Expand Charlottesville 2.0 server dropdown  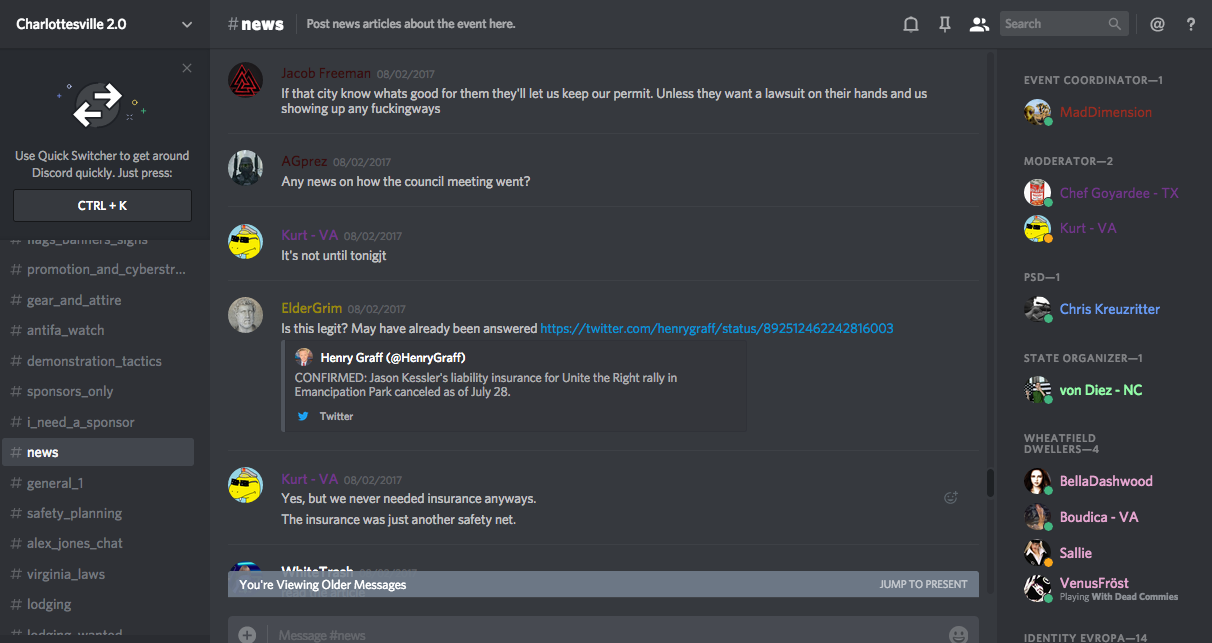[x=187, y=24]
